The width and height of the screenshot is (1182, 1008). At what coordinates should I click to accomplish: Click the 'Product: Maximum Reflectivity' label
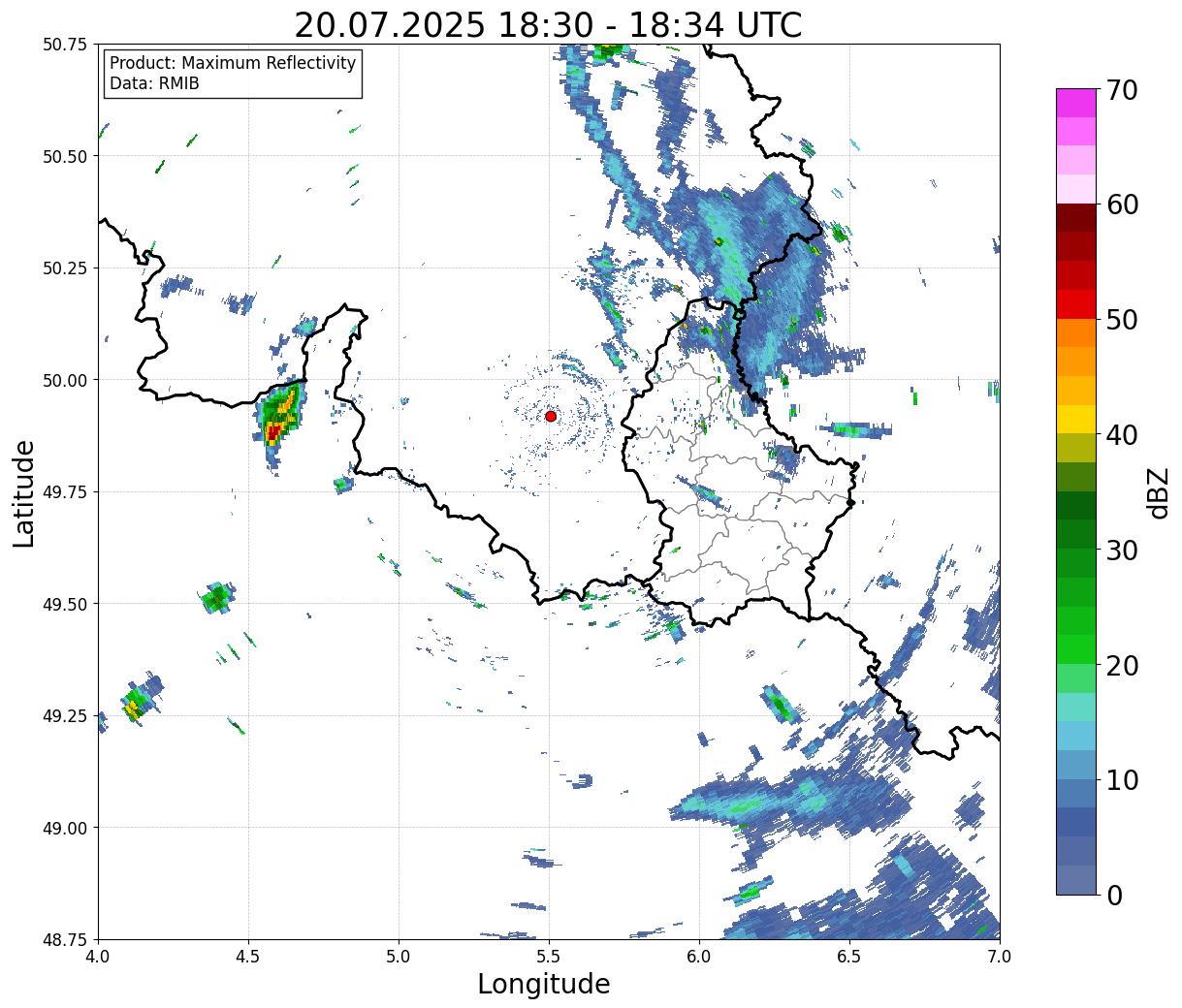(x=233, y=63)
